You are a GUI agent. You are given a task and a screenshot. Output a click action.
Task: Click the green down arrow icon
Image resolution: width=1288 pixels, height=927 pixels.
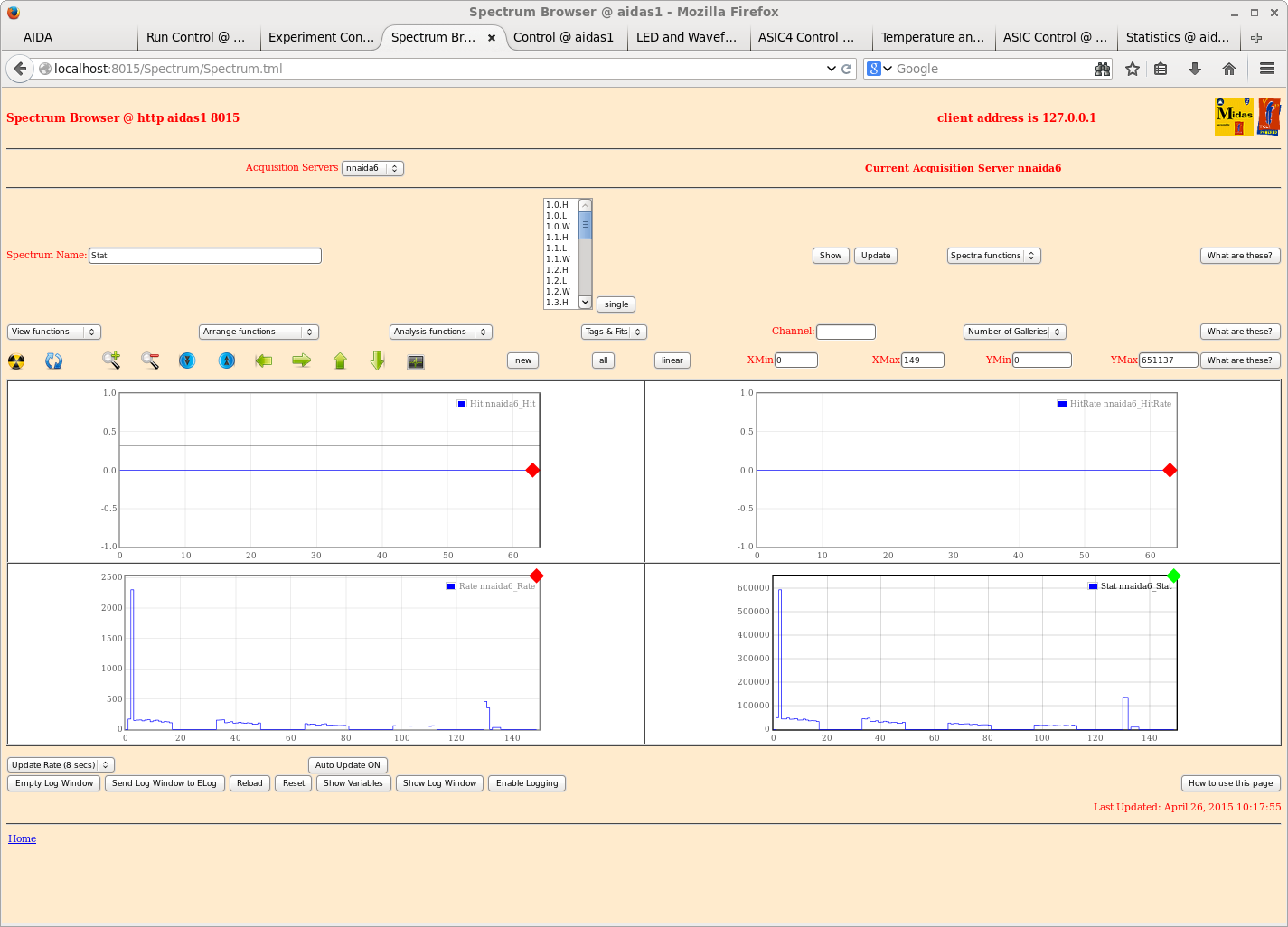[x=378, y=360]
